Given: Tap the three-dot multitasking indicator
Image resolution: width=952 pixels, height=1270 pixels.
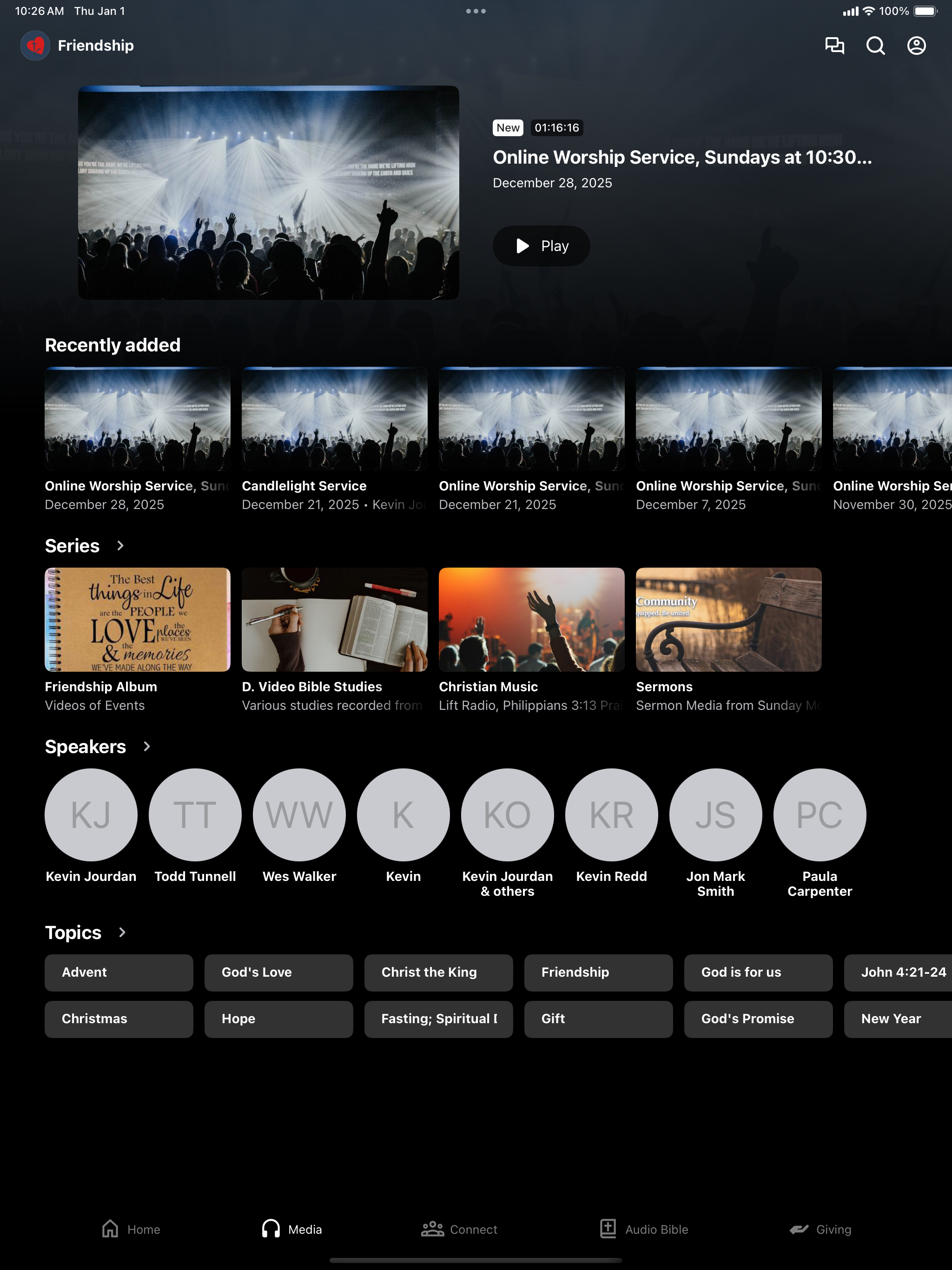Looking at the screenshot, I should point(476,11).
